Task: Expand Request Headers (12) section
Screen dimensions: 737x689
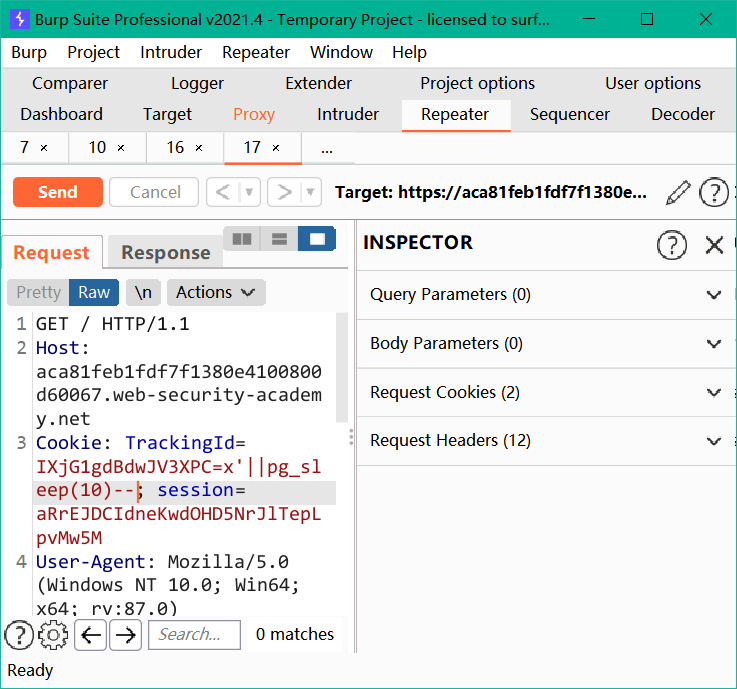Action: click(x=546, y=441)
